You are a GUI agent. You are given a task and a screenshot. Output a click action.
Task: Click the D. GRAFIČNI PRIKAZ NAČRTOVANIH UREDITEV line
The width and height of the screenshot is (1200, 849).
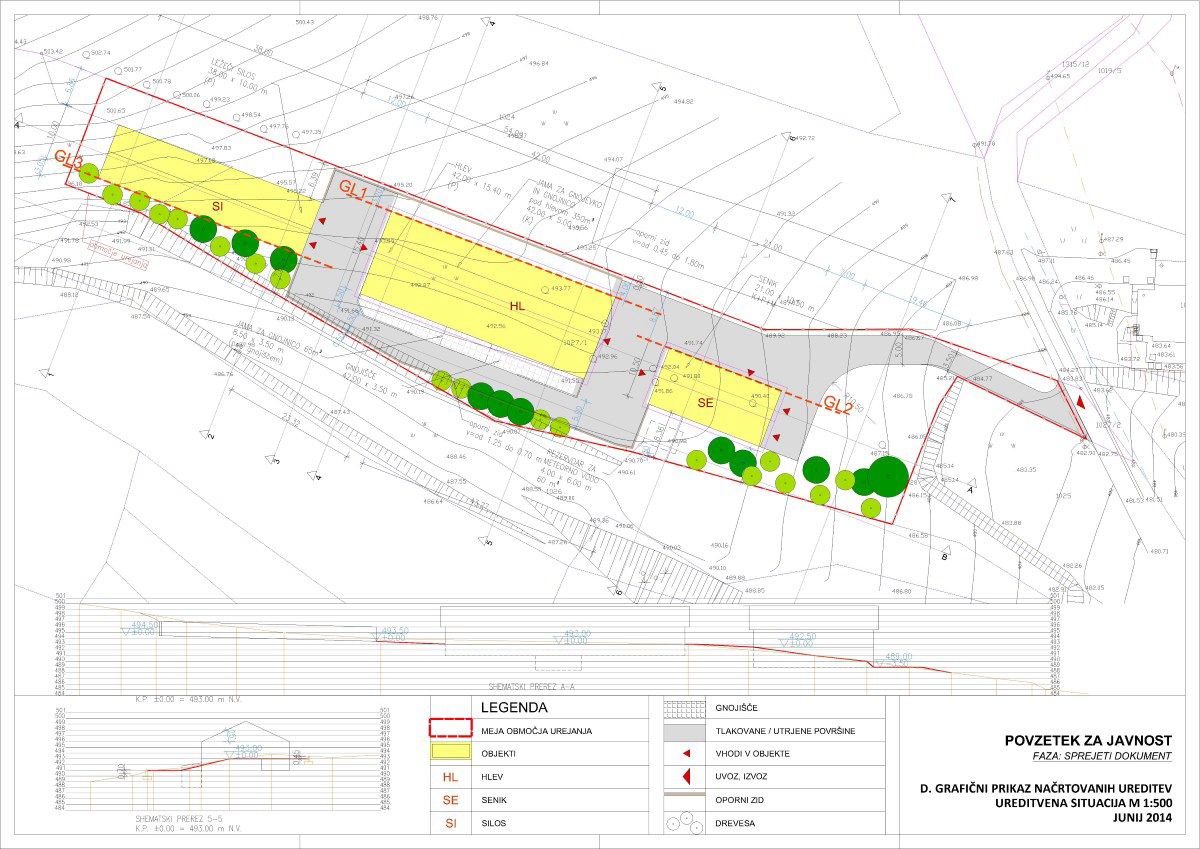pyautogui.click(x=1046, y=789)
